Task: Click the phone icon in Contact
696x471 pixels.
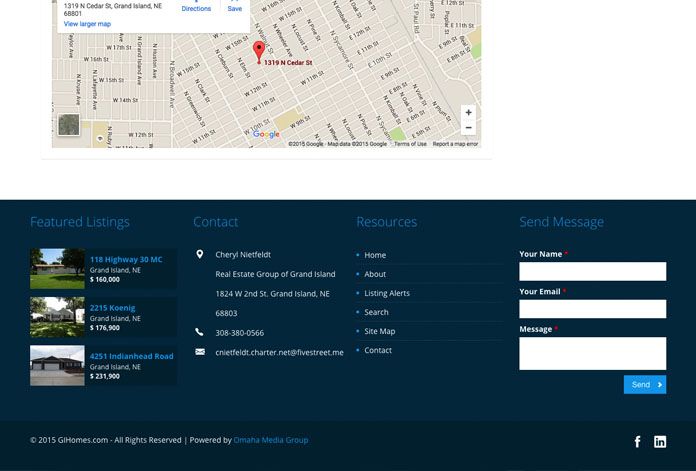Action: tap(200, 332)
